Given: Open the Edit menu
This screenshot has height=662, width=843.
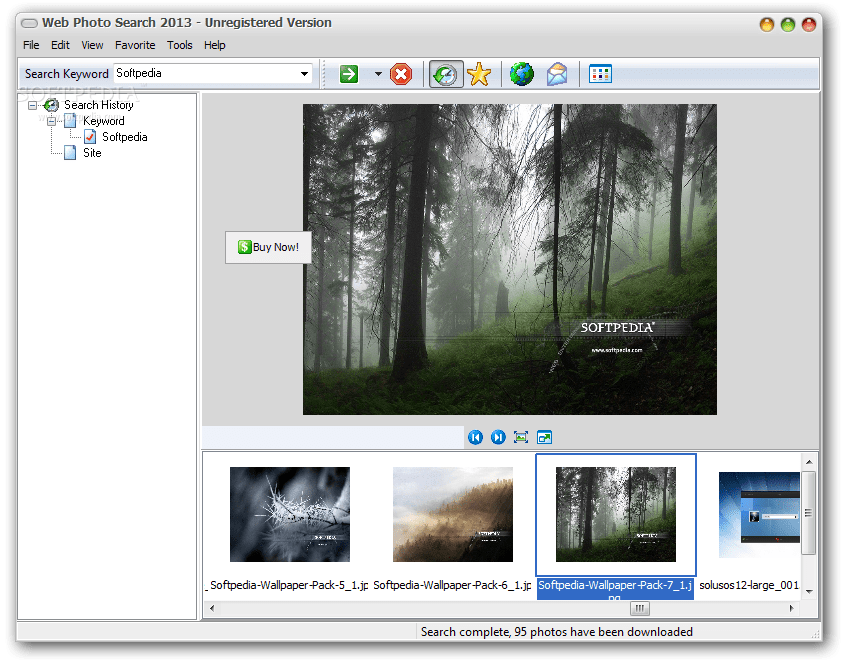Looking at the screenshot, I should 60,45.
